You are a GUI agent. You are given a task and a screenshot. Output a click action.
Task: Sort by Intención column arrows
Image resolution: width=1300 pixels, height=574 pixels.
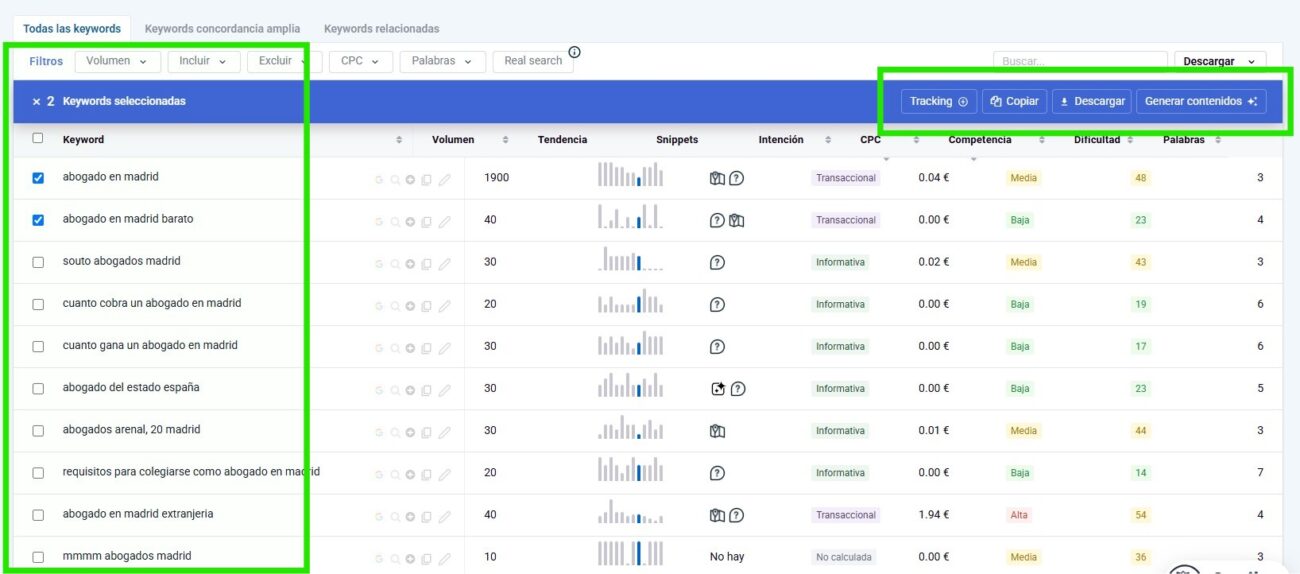pyautogui.click(x=828, y=140)
